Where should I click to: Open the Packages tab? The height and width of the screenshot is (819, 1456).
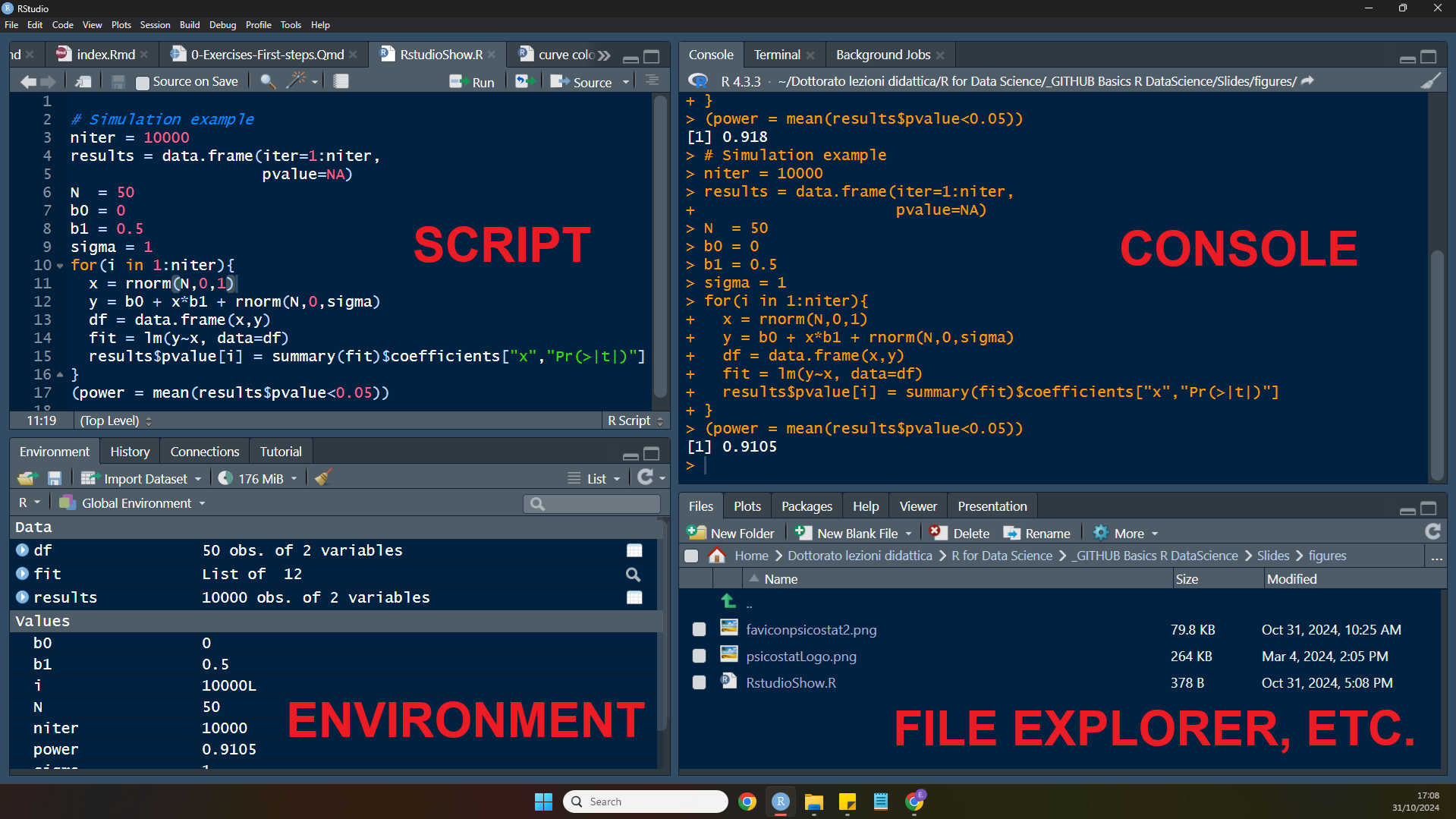click(x=806, y=506)
